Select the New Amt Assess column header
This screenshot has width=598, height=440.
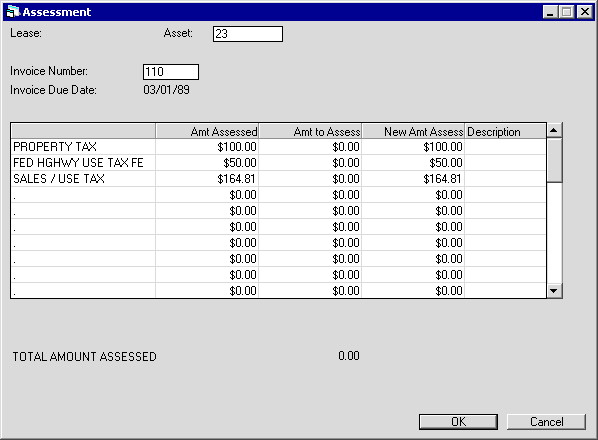pyautogui.click(x=413, y=131)
